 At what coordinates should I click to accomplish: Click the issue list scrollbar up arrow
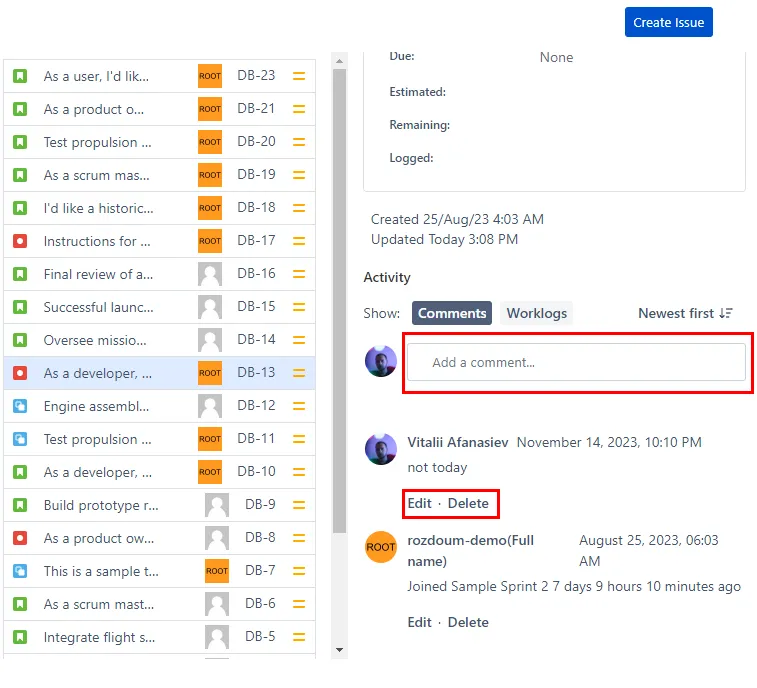pyautogui.click(x=339, y=61)
